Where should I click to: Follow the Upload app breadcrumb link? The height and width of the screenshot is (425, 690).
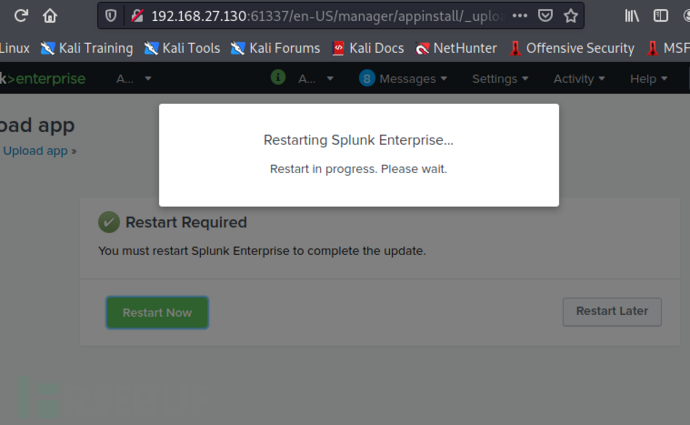point(36,151)
